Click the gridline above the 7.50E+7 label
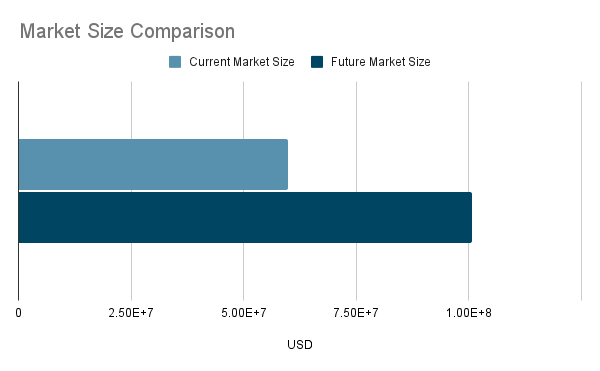The height and width of the screenshot is (371, 600). (356, 111)
